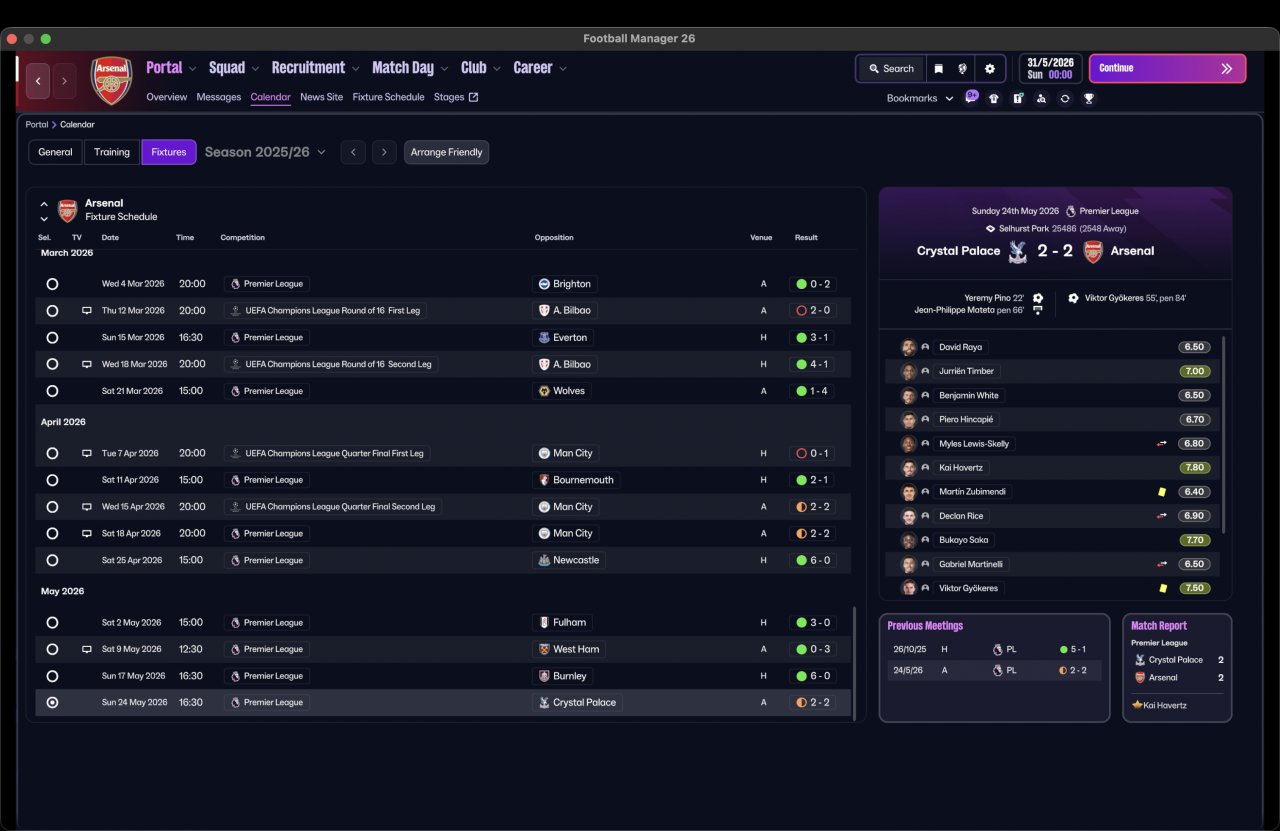Click Declan Rice's substitution arrow icon

click(1162, 516)
